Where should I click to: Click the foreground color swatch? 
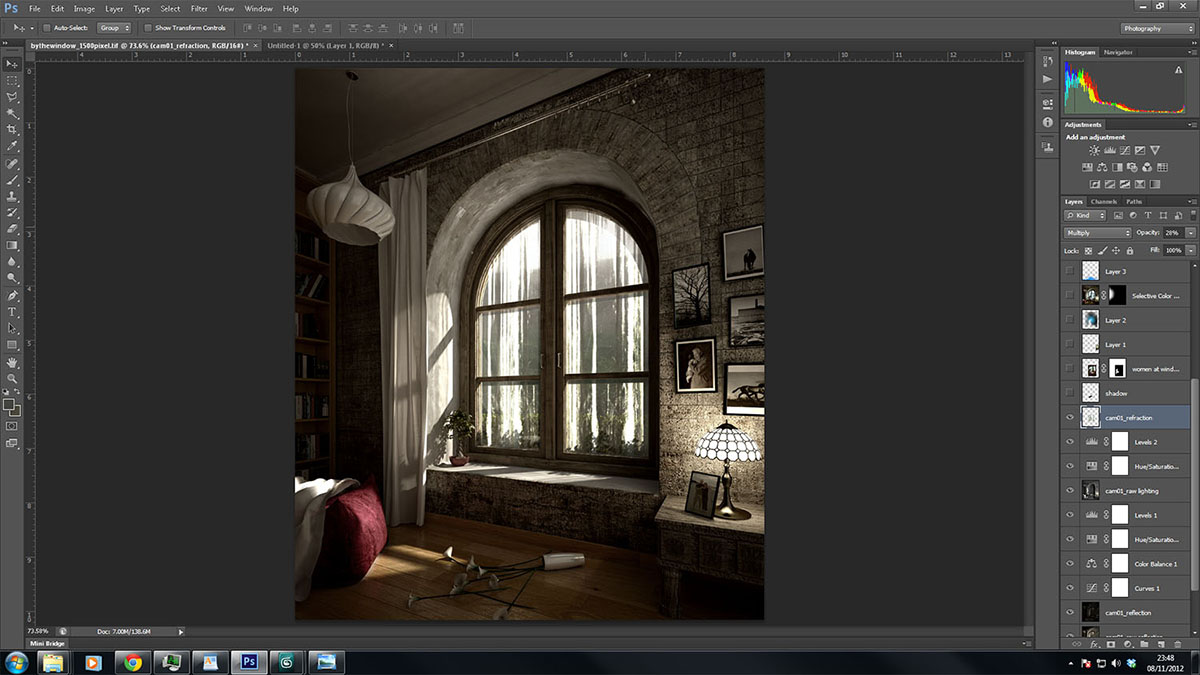(9, 405)
